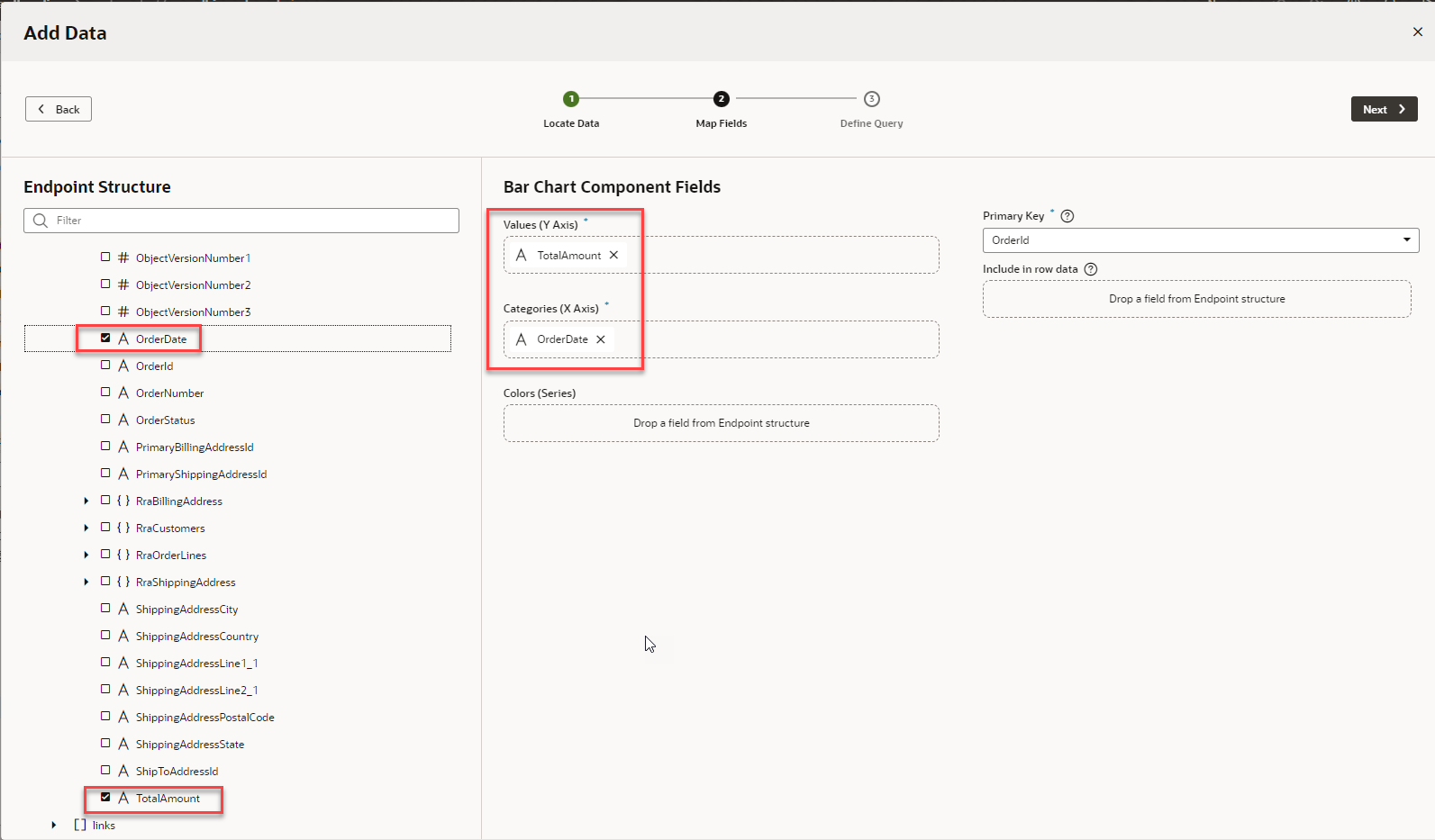Close the Add Data dialog
The image size is (1435, 840).
click(x=1418, y=32)
